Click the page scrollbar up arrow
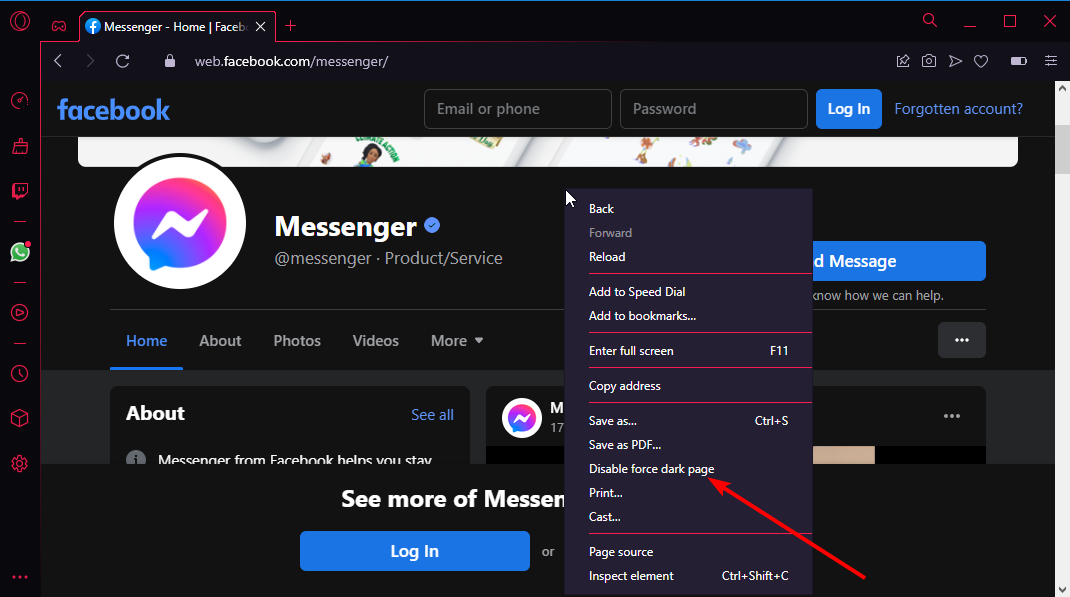 point(1062,88)
